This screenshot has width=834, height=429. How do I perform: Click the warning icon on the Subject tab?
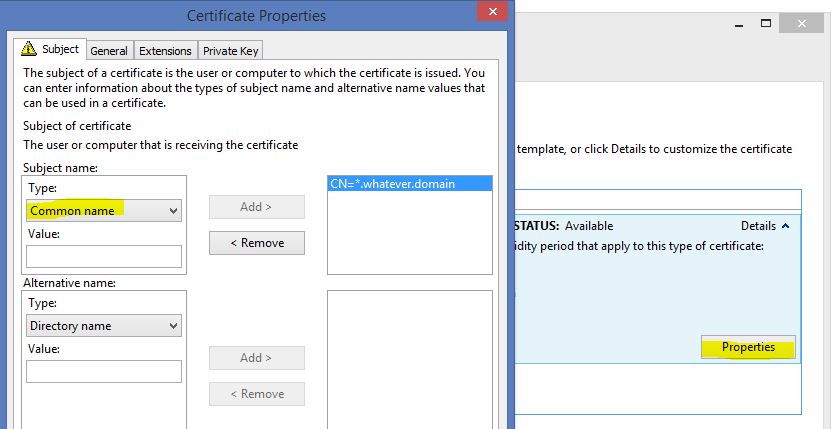29,49
